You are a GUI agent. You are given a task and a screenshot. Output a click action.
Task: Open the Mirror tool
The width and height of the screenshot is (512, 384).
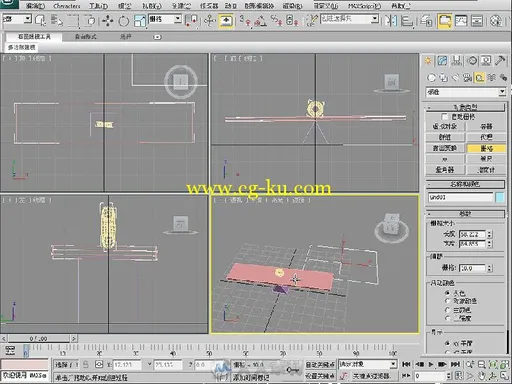coord(391,21)
